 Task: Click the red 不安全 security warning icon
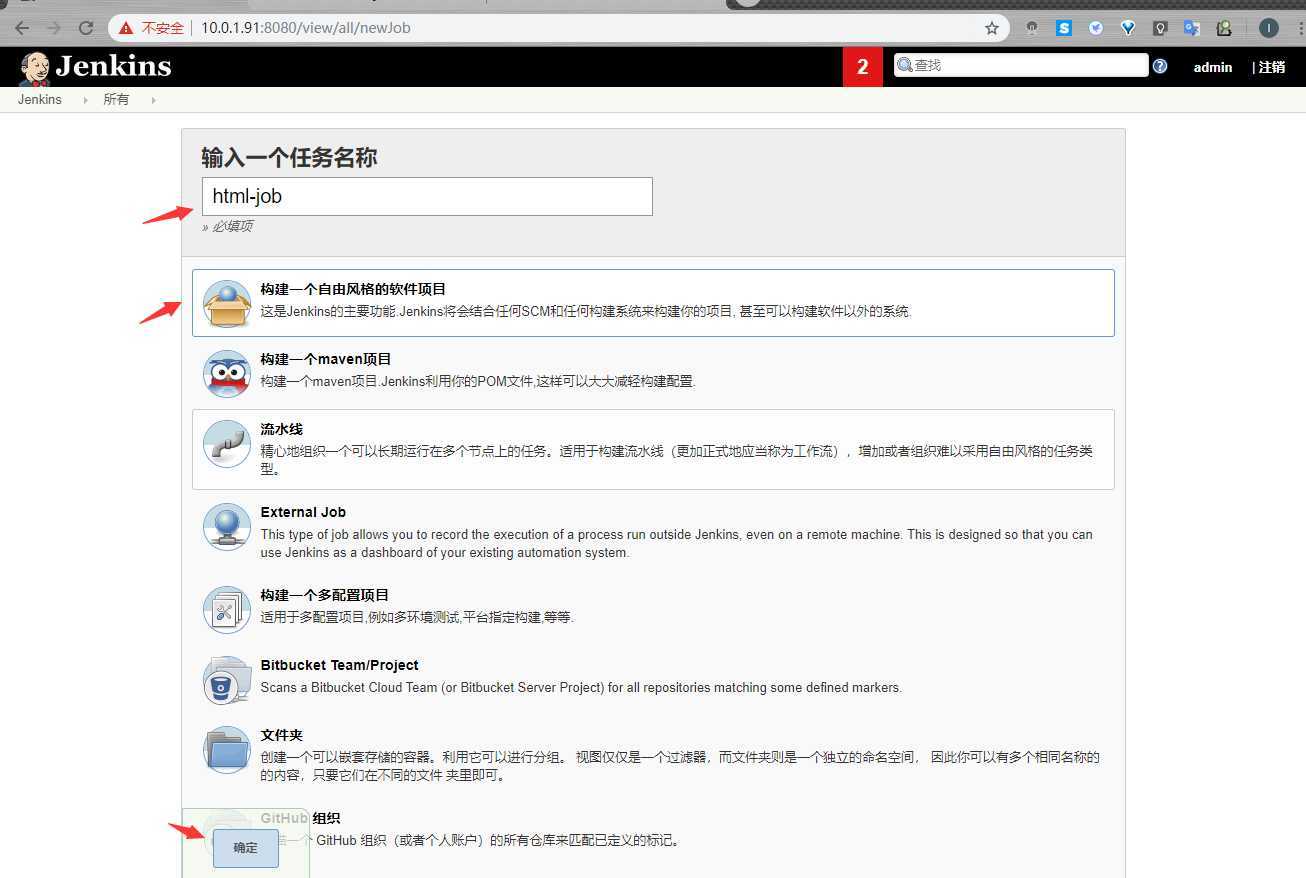(x=127, y=28)
